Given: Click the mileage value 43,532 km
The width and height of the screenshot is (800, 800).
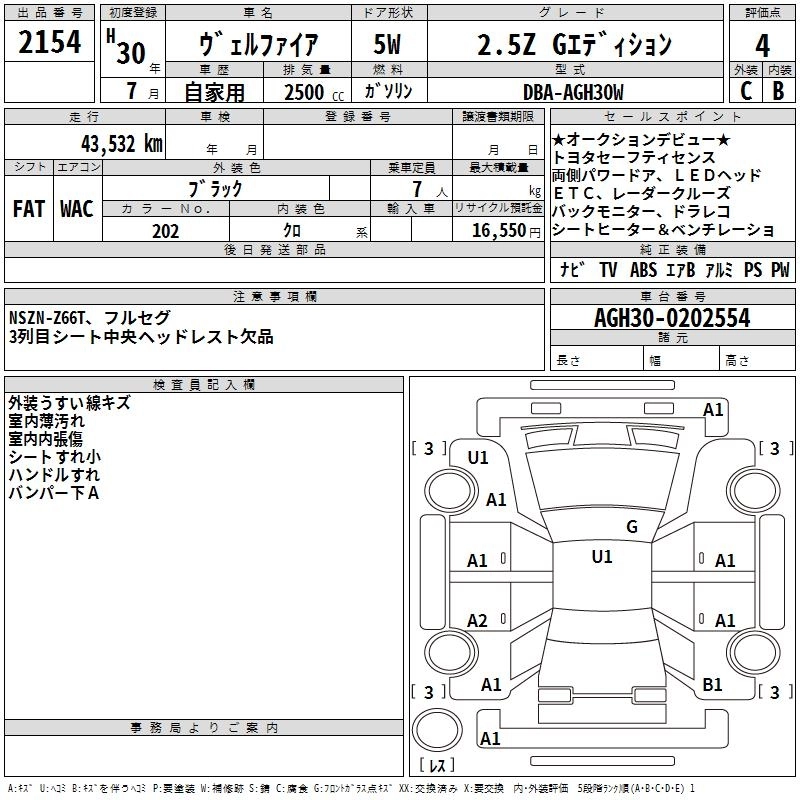Looking at the screenshot, I should pos(122,143).
